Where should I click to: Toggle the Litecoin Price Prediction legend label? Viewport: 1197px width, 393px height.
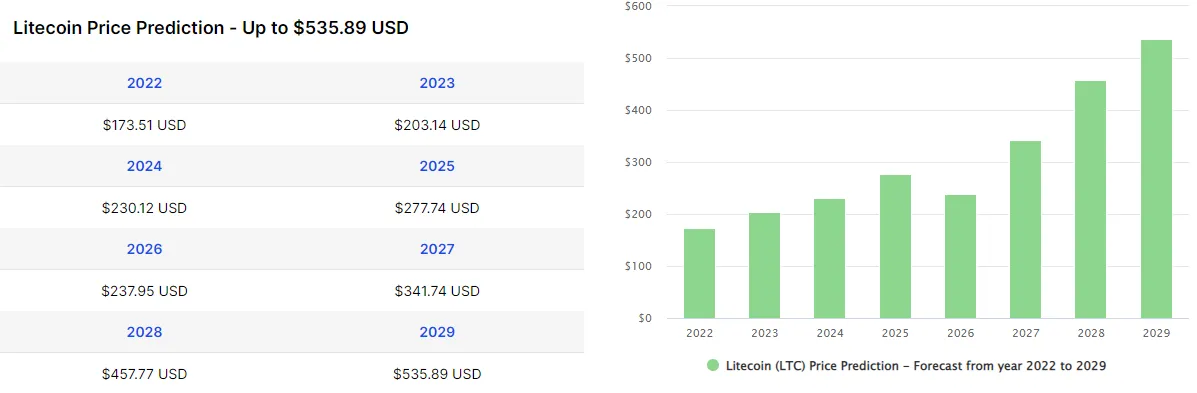916,366
